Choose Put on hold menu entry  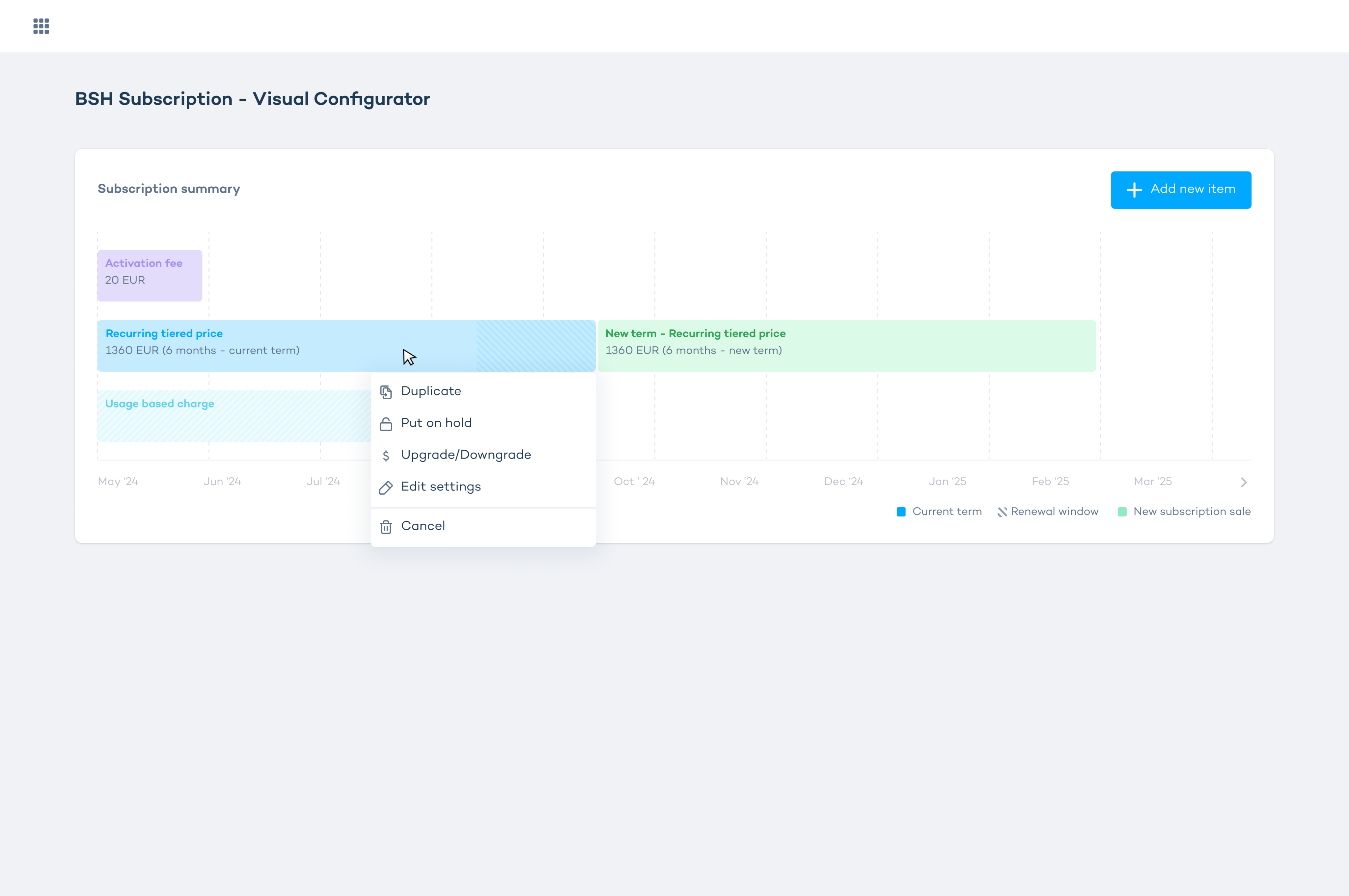[436, 423]
